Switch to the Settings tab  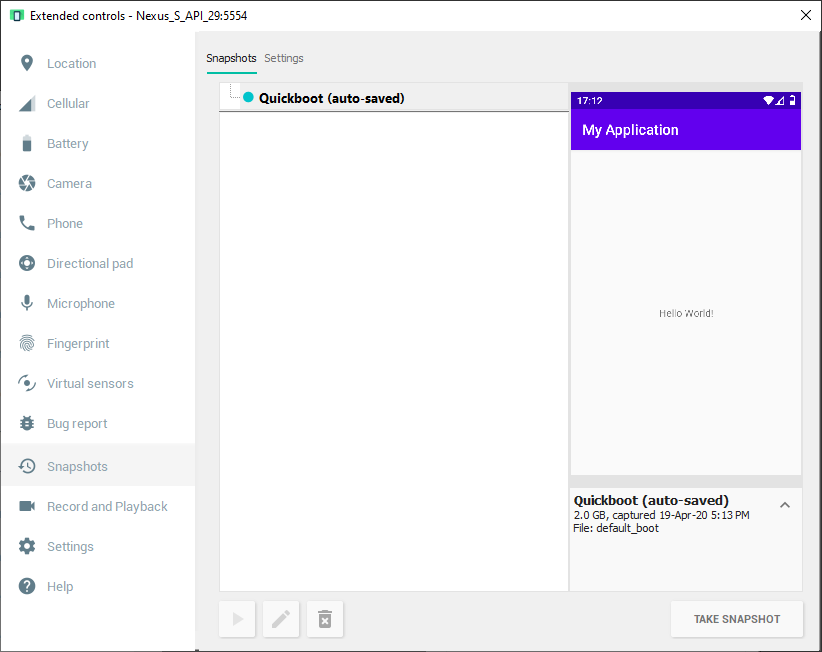(x=284, y=59)
